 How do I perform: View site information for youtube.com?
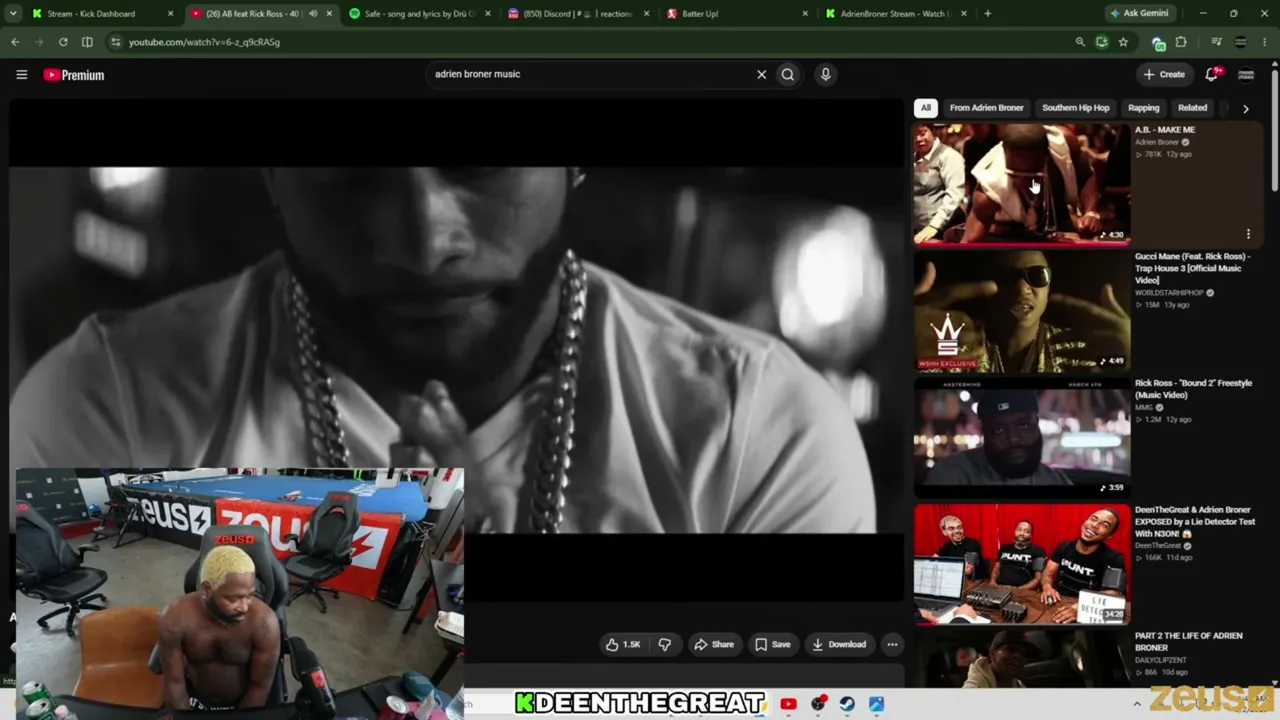116,42
